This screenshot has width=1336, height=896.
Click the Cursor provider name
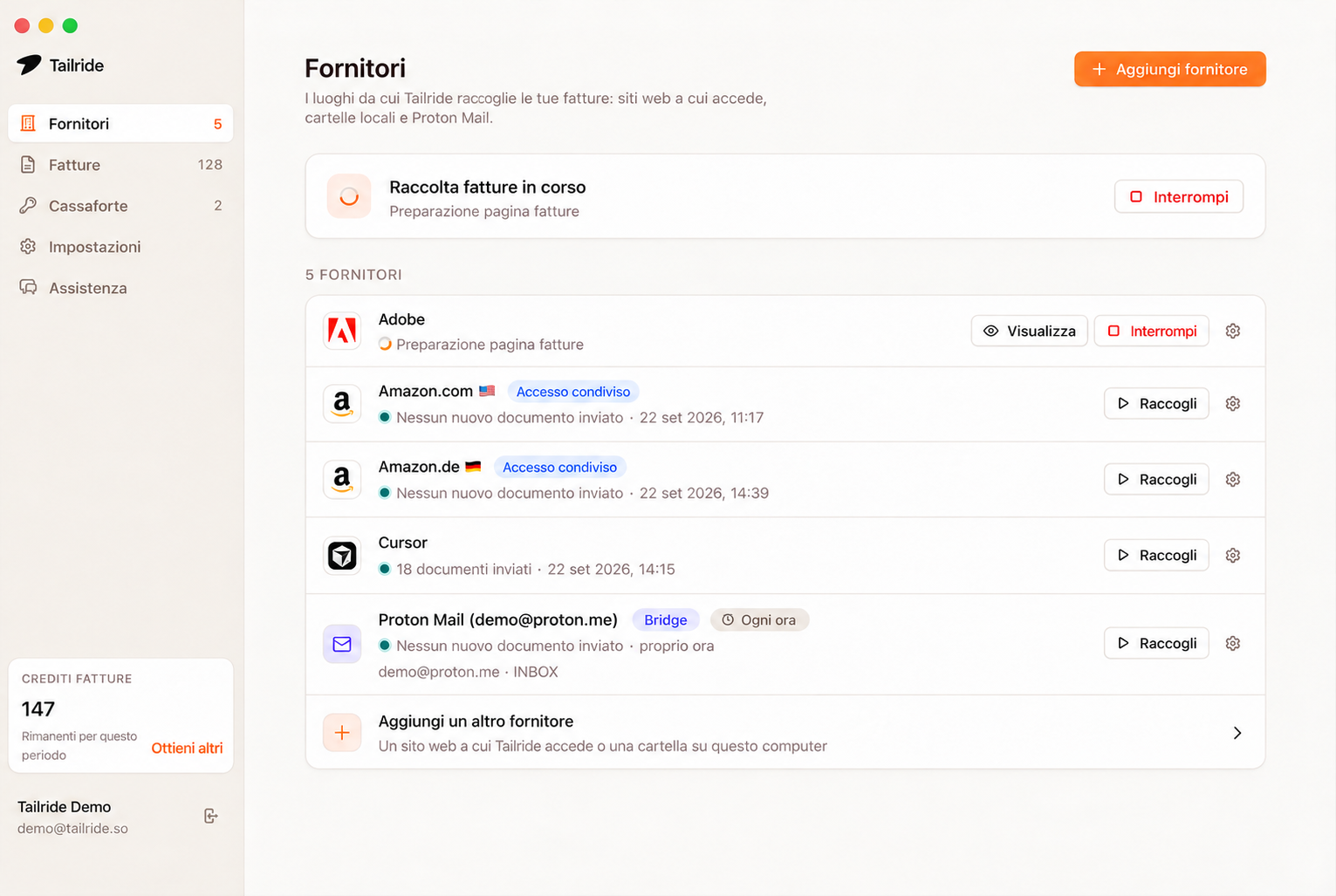(x=402, y=543)
